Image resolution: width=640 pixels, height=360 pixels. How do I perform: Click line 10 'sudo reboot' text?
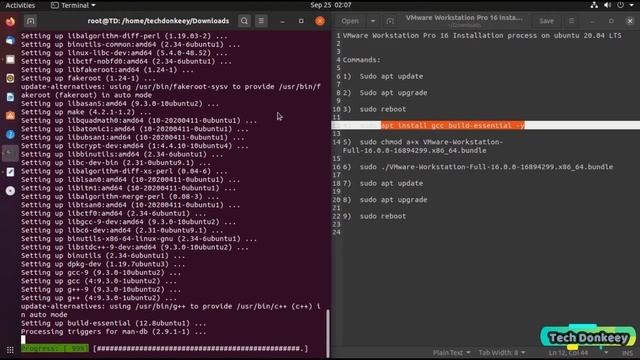[383, 109]
